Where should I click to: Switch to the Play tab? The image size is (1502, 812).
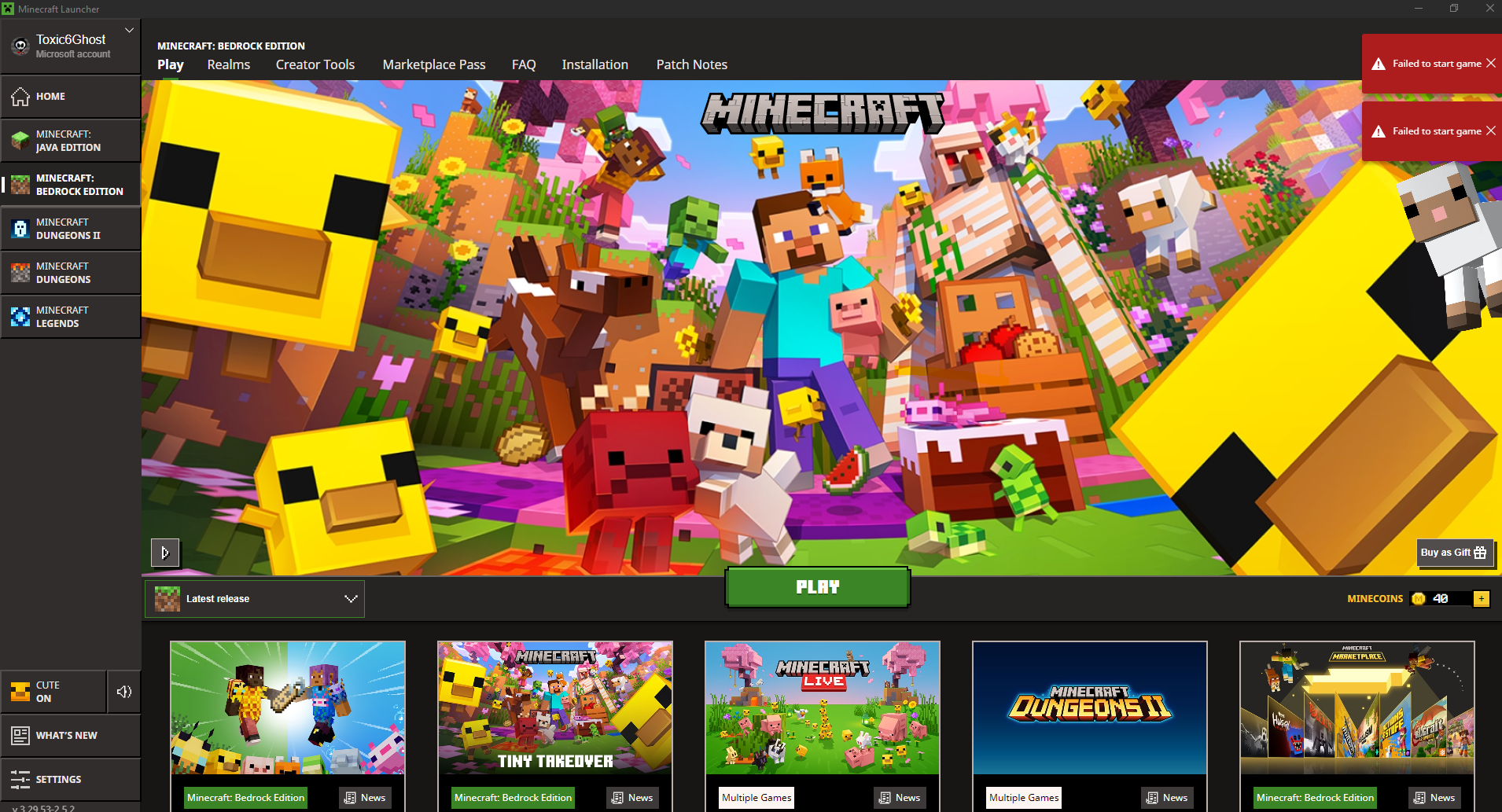click(171, 64)
